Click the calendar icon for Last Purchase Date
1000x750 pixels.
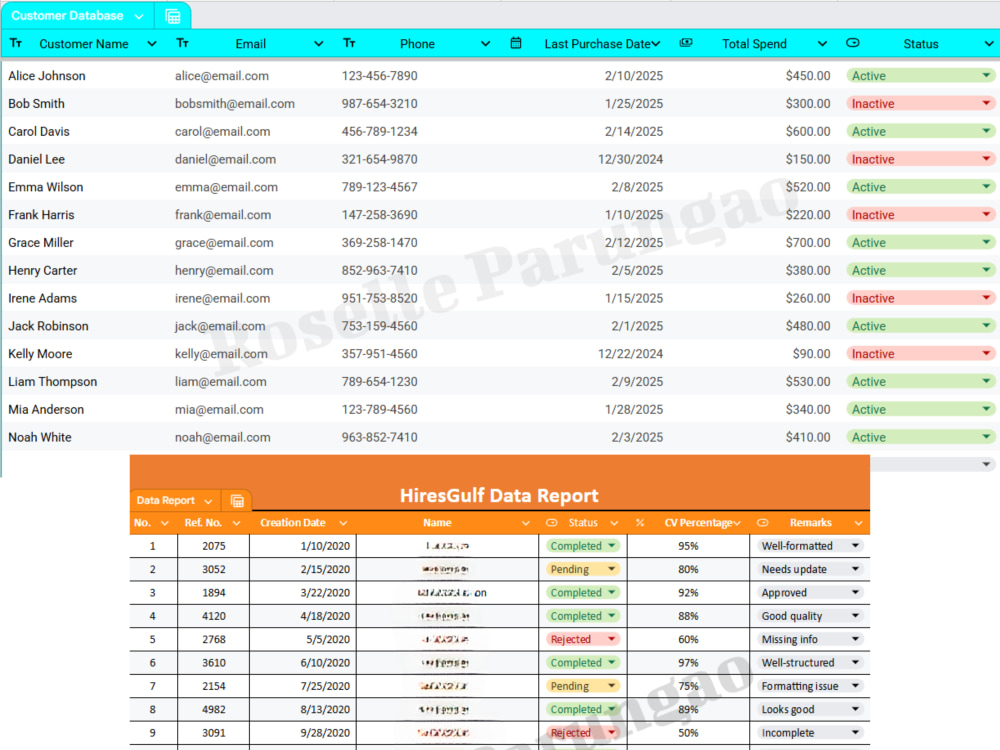tap(516, 43)
